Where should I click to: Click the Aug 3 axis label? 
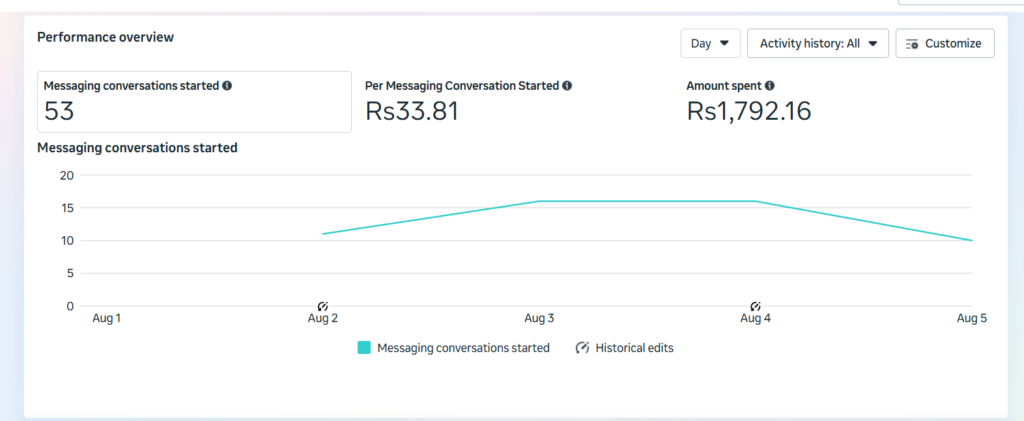point(539,319)
